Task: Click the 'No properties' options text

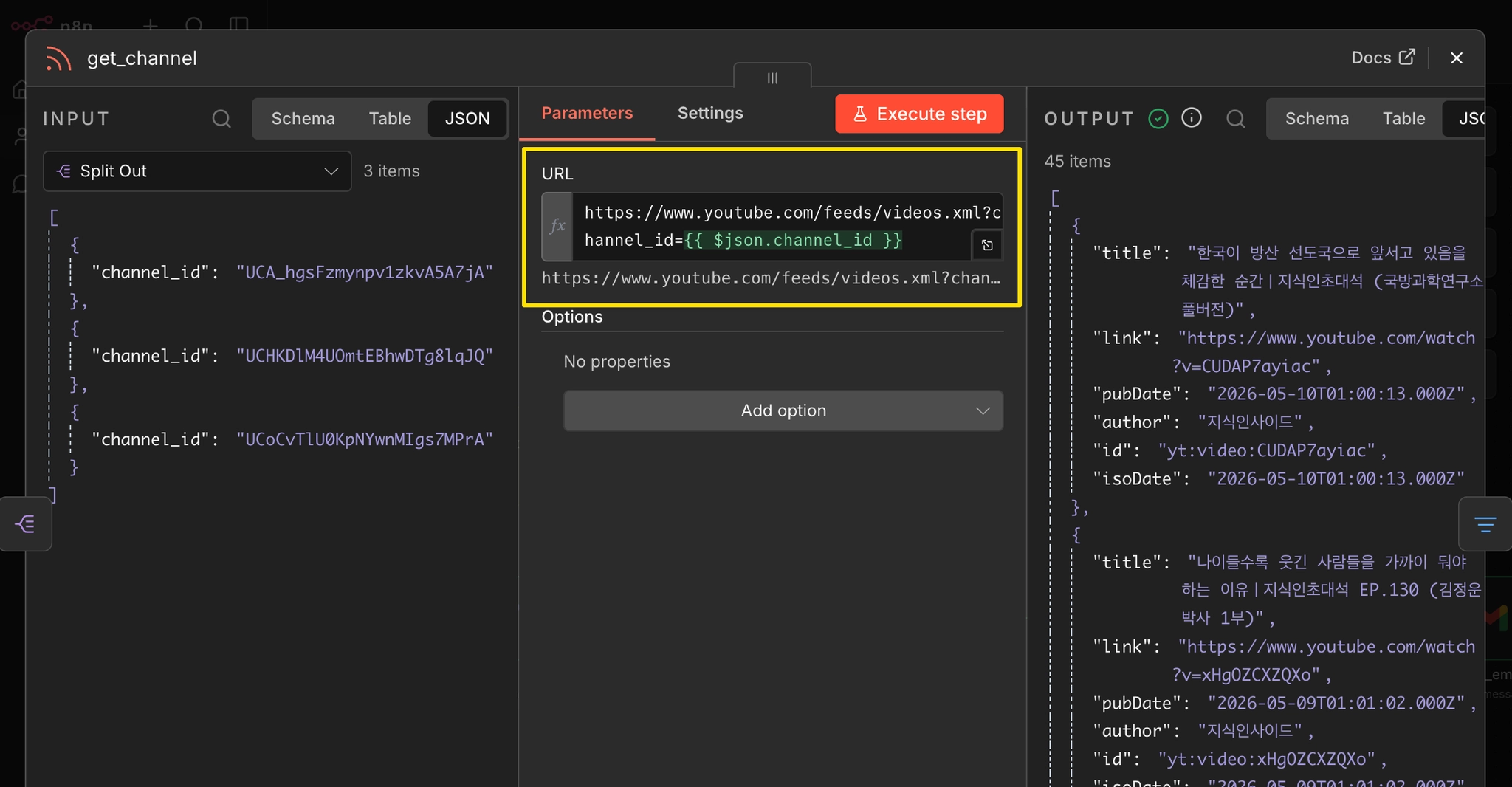Action: click(x=617, y=362)
